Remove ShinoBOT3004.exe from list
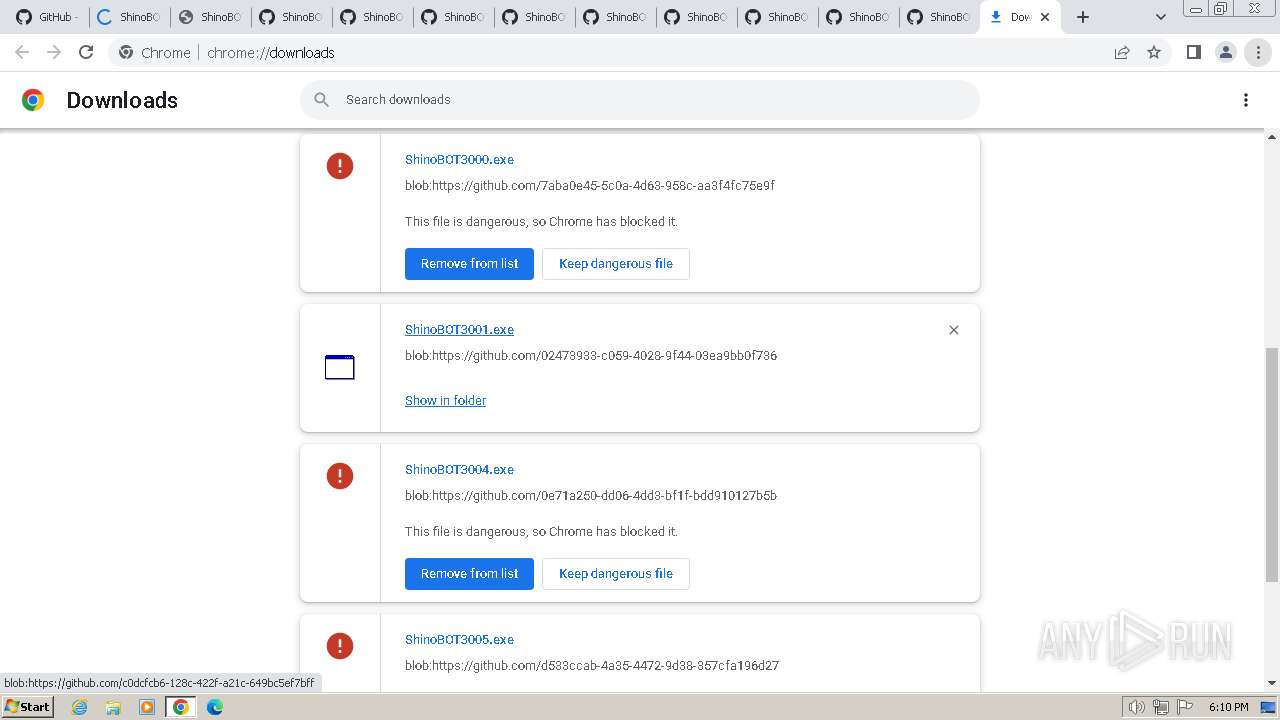Viewport: 1280px width, 720px height. click(x=469, y=574)
